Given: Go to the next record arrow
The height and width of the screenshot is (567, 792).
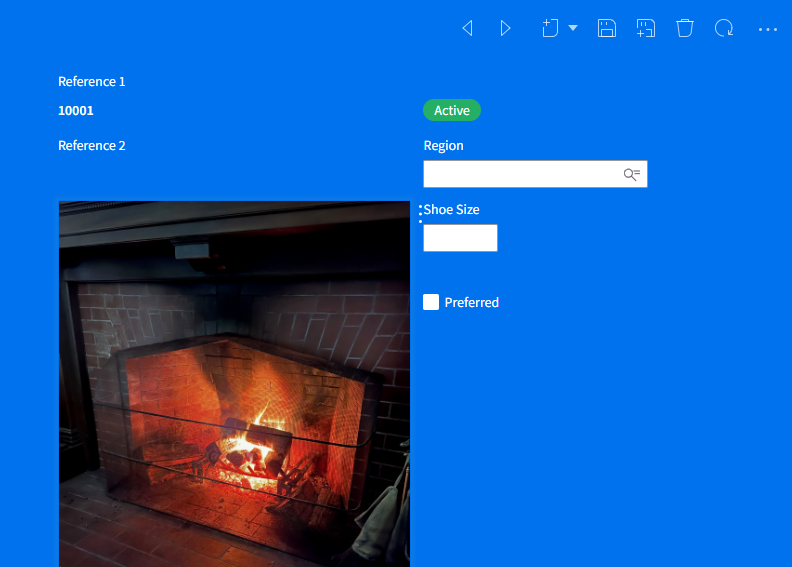Looking at the screenshot, I should tap(505, 28).
